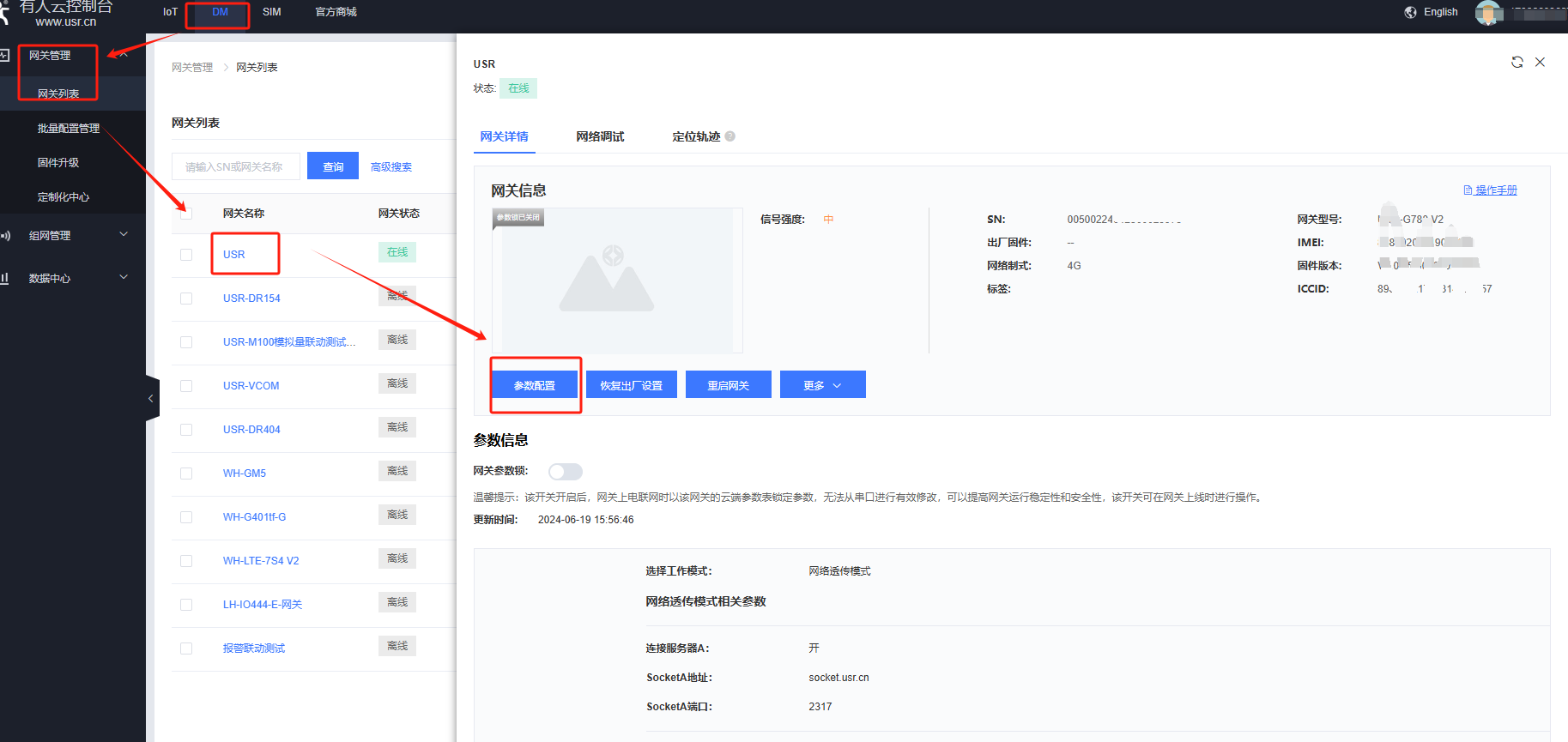Screen dimensions: 1568x742
Task: Open the 更多 dropdown button
Action: [x=822, y=385]
